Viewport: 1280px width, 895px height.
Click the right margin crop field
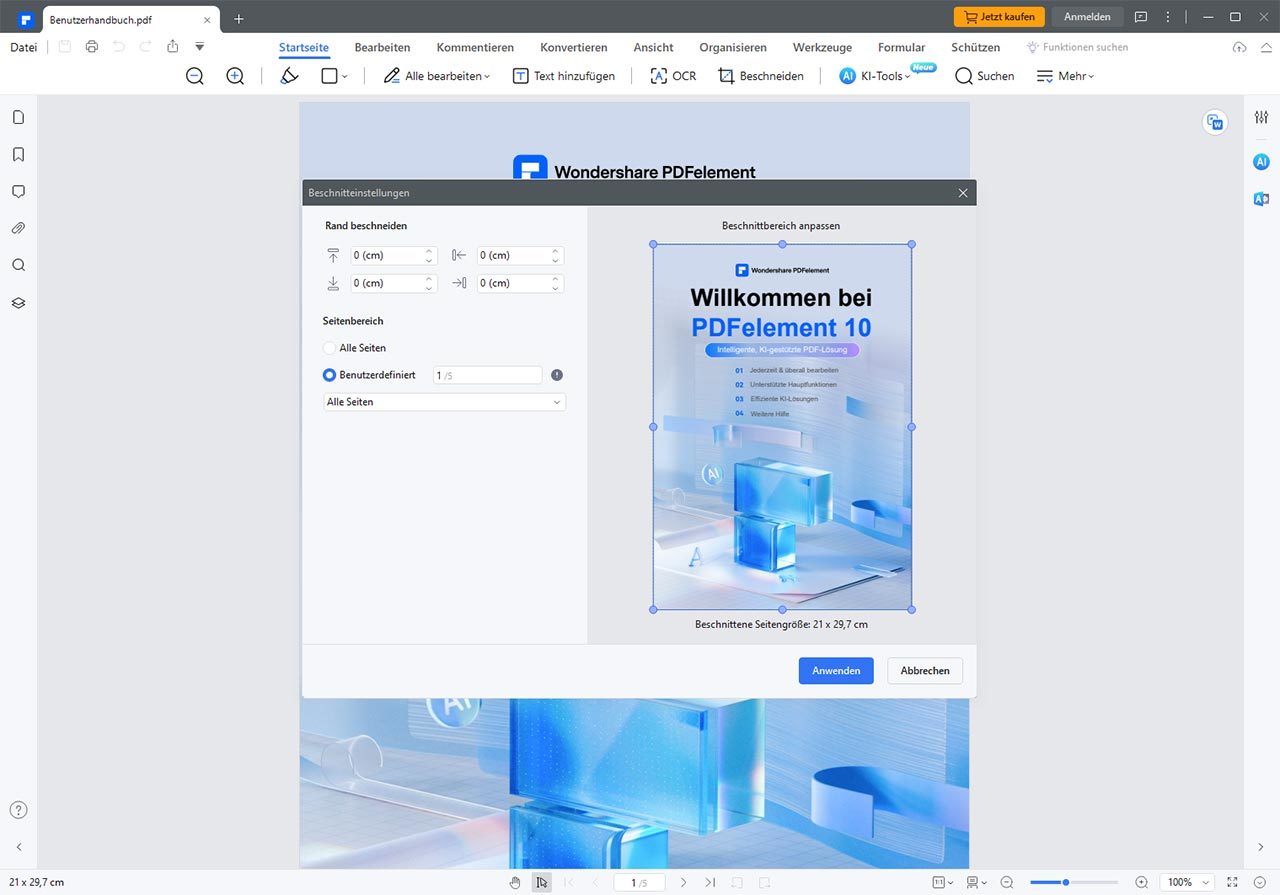pyautogui.click(x=520, y=283)
